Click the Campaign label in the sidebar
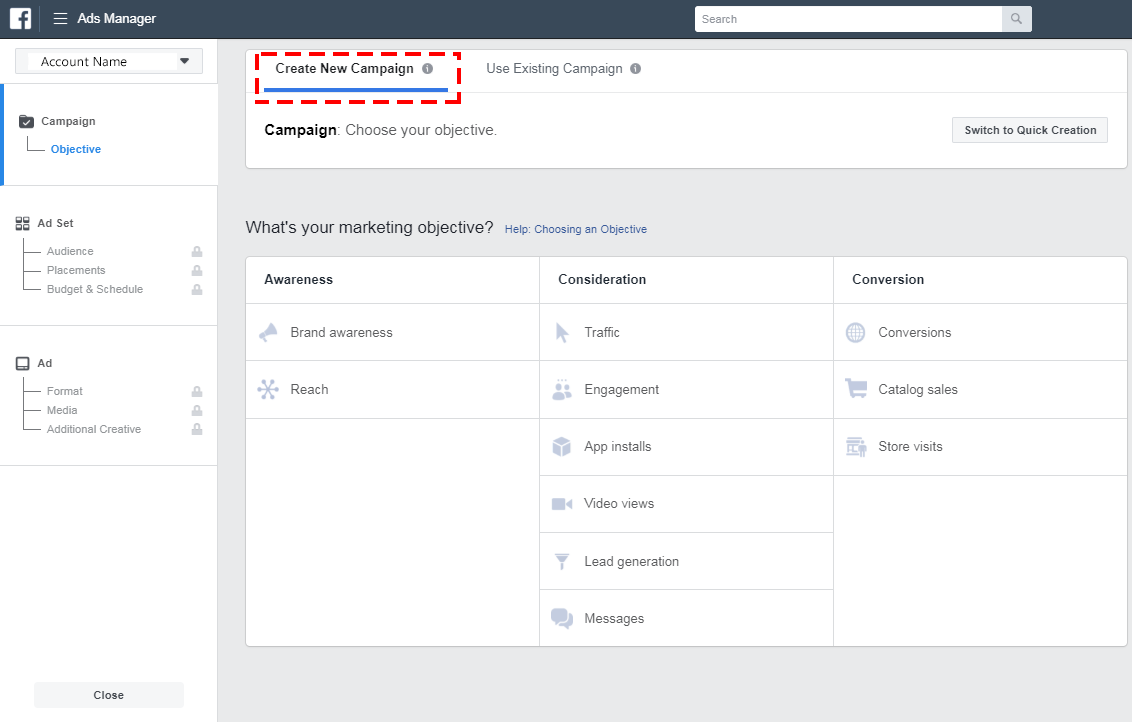Viewport: 1132px width, 722px height. [69, 121]
